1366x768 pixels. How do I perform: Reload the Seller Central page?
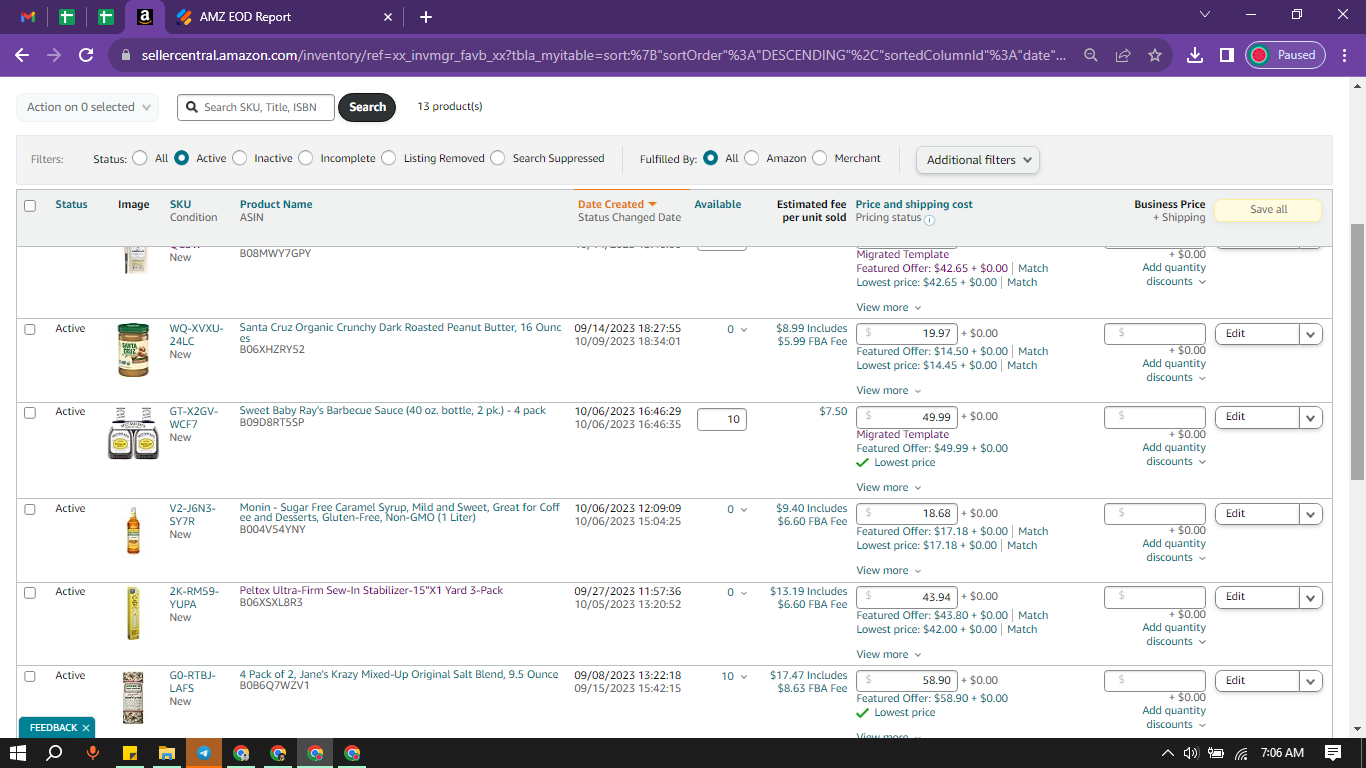86,55
